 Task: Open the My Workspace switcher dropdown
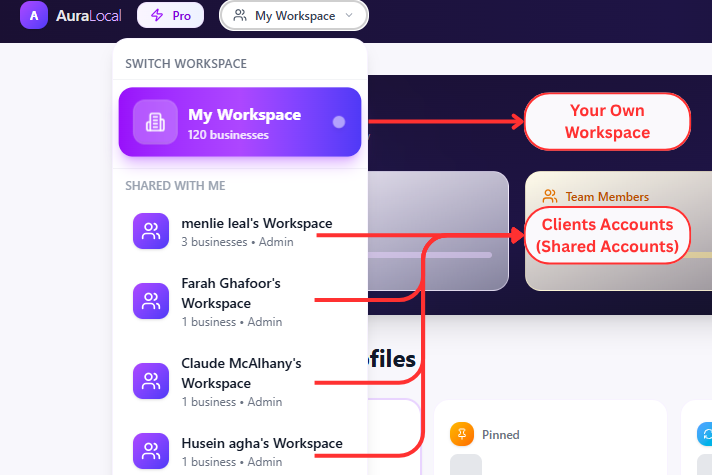294,15
